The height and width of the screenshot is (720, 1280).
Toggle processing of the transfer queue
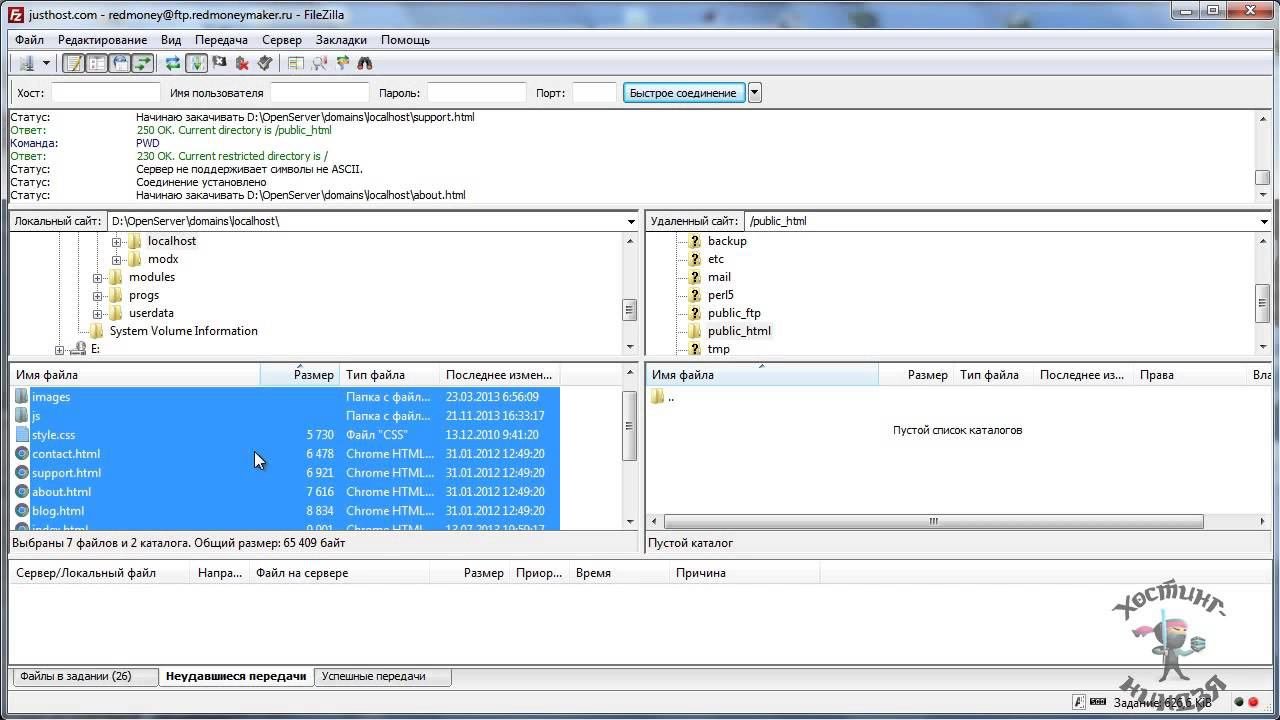tap(196, 63)
